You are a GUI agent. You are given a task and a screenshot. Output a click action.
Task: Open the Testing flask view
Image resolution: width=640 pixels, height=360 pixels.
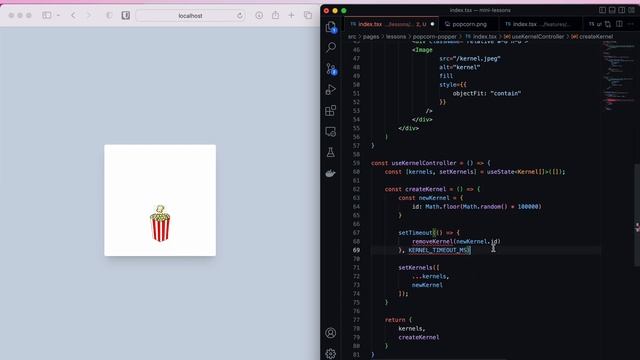331,152
